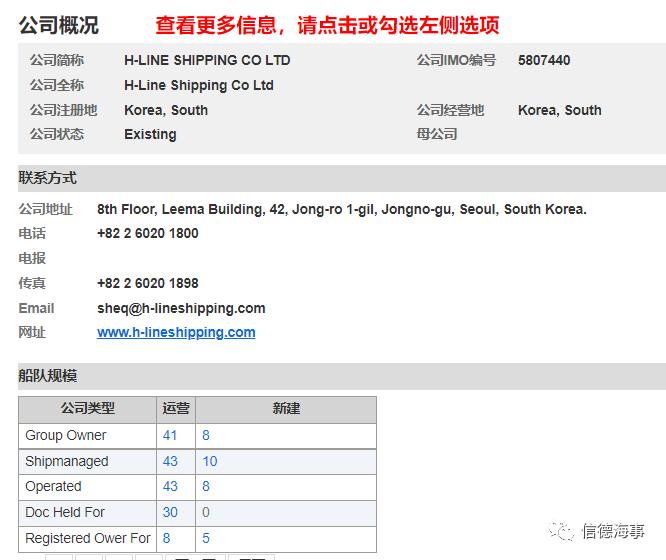Select the Doc Held For newbuild value 0
The height and width of the screenshot is (560, 666).
pos(206,512)
